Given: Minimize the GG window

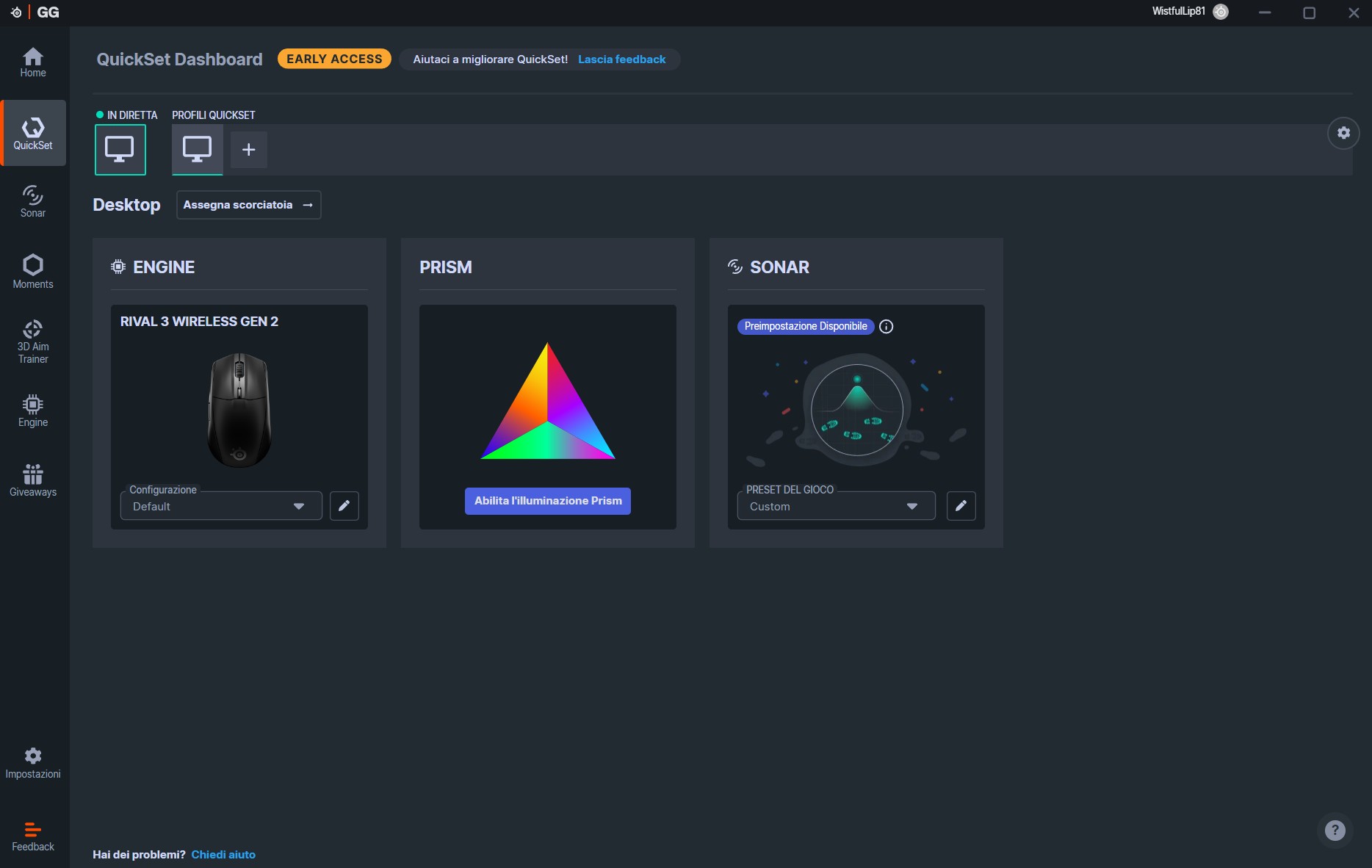Looking at the screenshot, I should (x=1265, y=12).
